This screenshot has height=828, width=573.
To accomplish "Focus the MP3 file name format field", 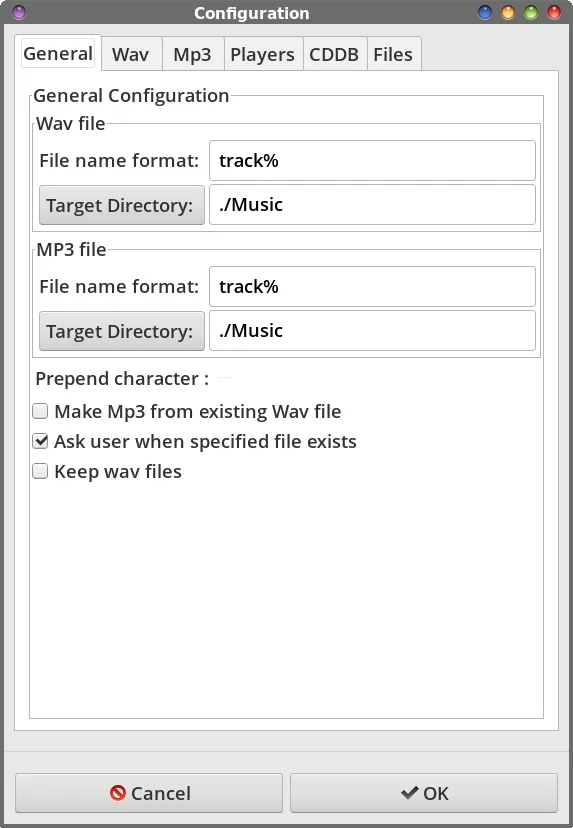I will 372,287.
